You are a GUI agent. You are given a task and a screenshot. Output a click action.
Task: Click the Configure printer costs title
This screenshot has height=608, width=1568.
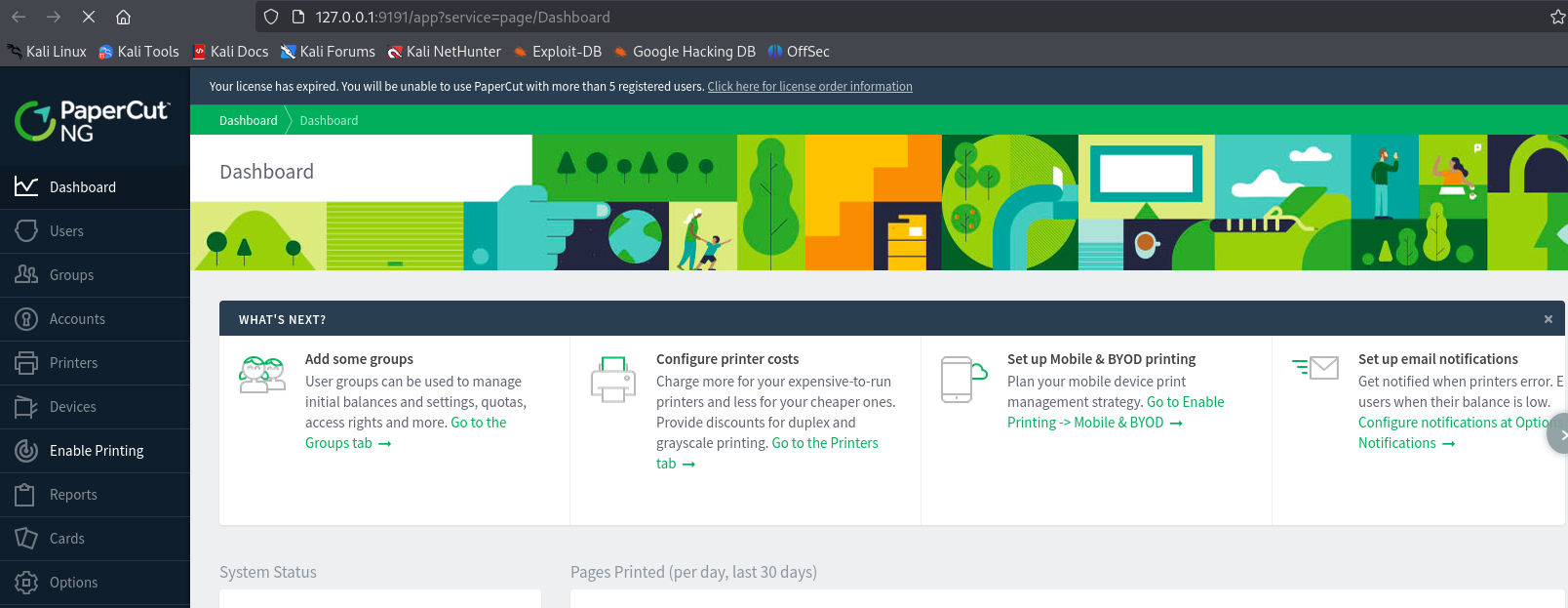coord(727,359)
